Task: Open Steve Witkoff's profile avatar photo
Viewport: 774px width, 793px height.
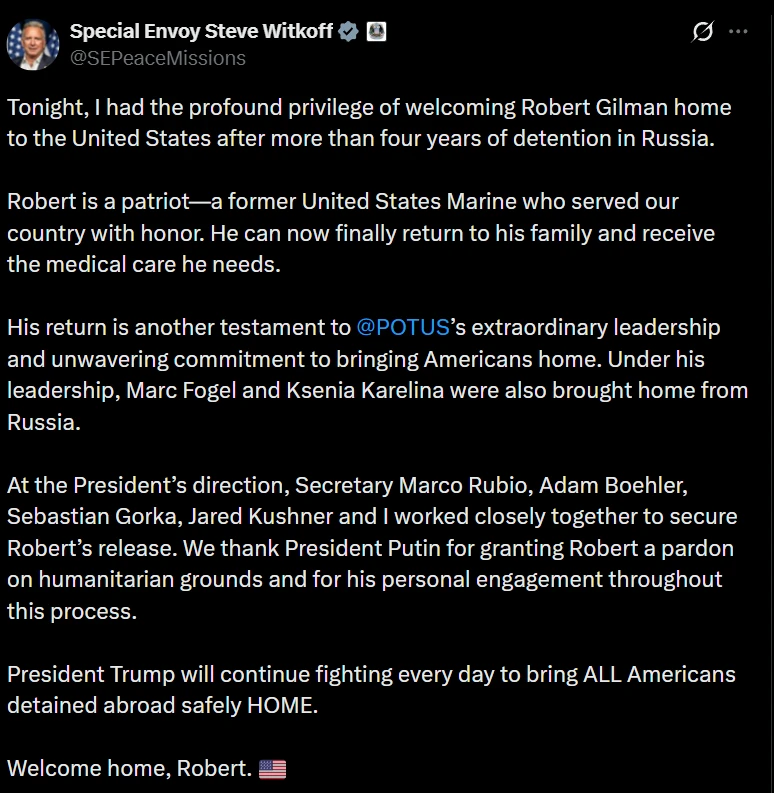Action: coord(32,45)
